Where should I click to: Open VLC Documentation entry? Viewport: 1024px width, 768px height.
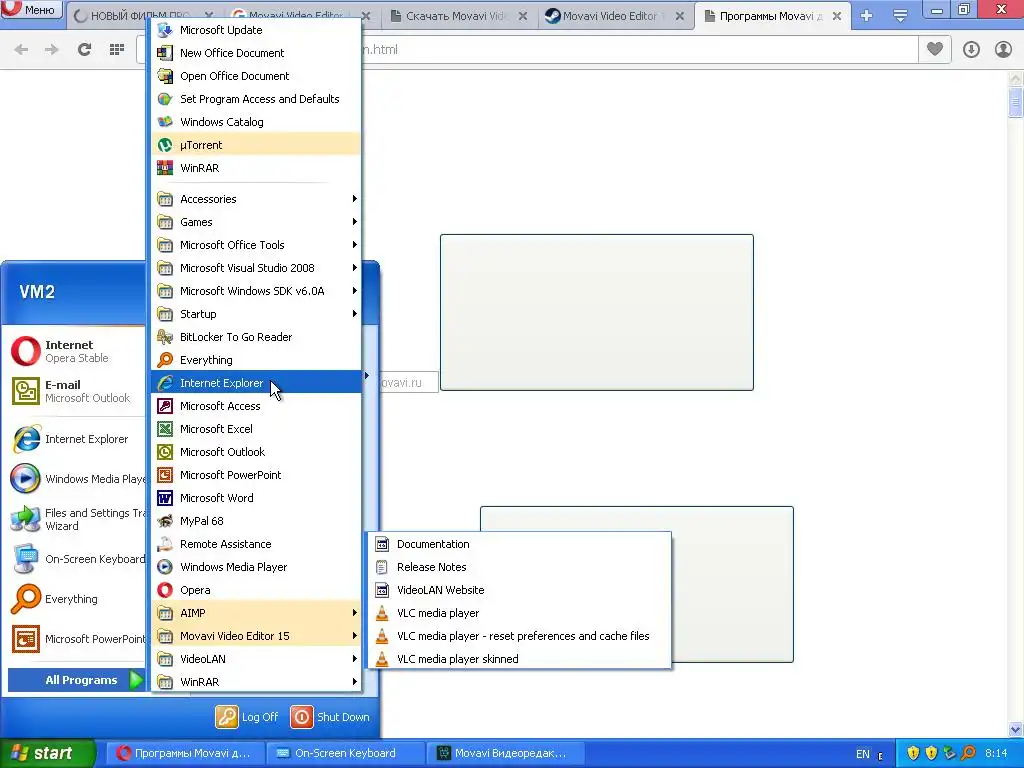519,544
